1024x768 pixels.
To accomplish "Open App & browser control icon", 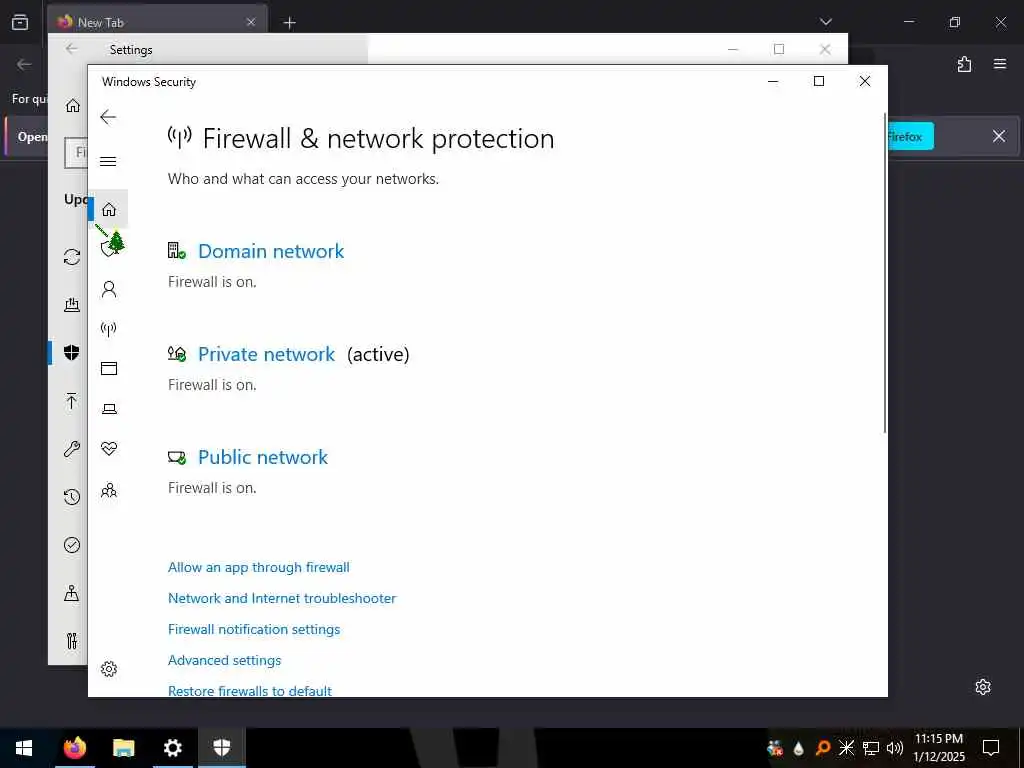I will pyautogui.click(x=109, y=368).
